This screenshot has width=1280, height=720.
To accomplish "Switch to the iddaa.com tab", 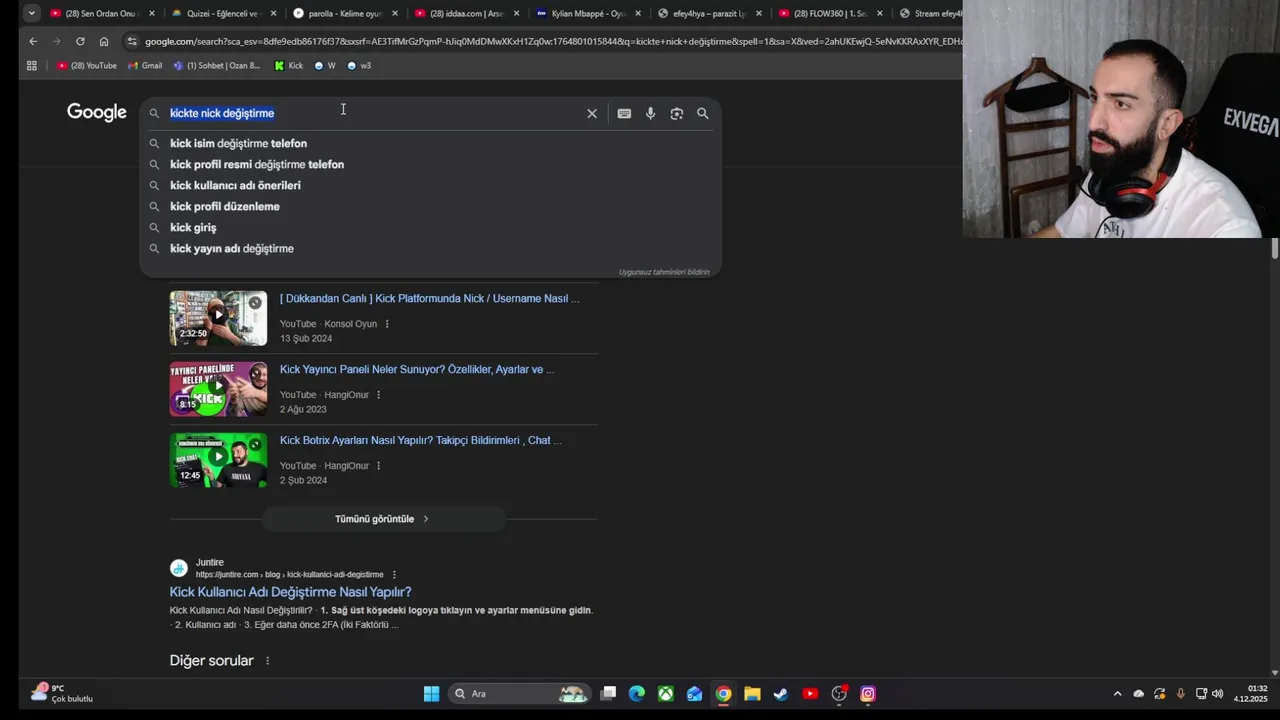I will pyautogui.click(x=465, y=13).
